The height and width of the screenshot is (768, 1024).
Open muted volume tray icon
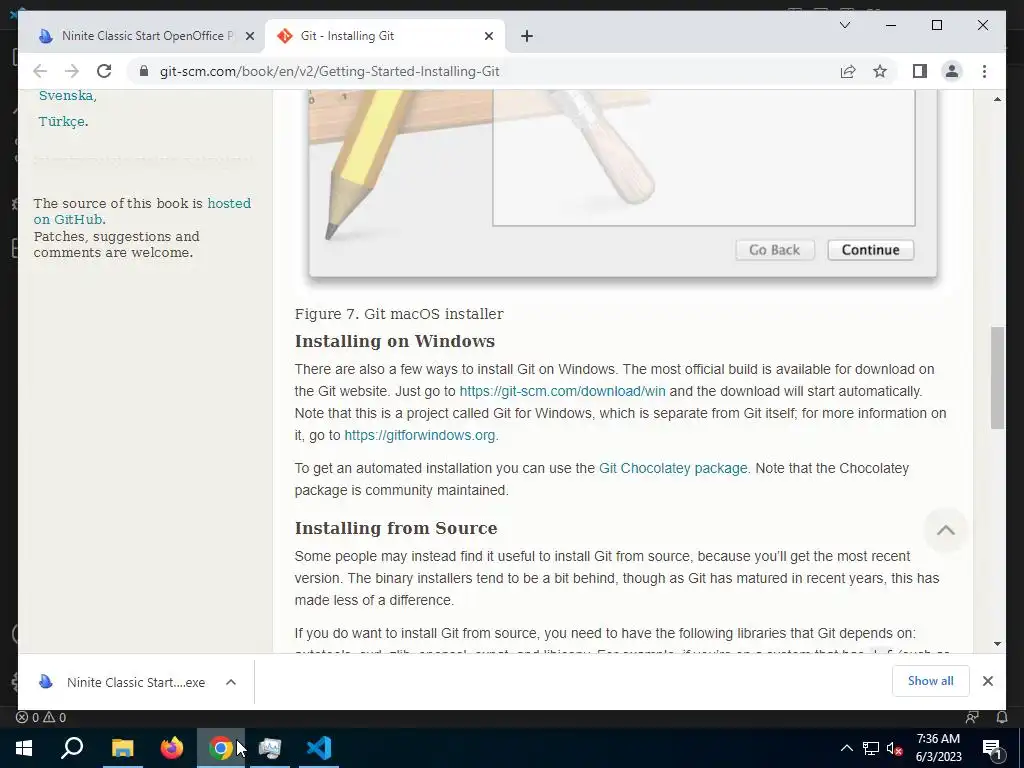pyautogui.click(x=895, y=748)
